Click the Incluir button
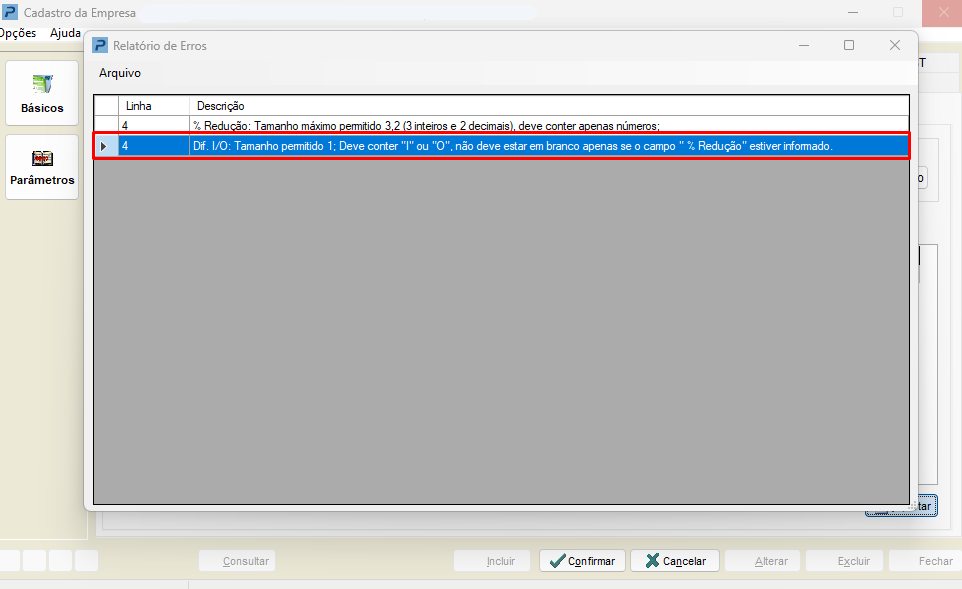Viewport: 962px width, 589px height. click(x=492, y=561)
